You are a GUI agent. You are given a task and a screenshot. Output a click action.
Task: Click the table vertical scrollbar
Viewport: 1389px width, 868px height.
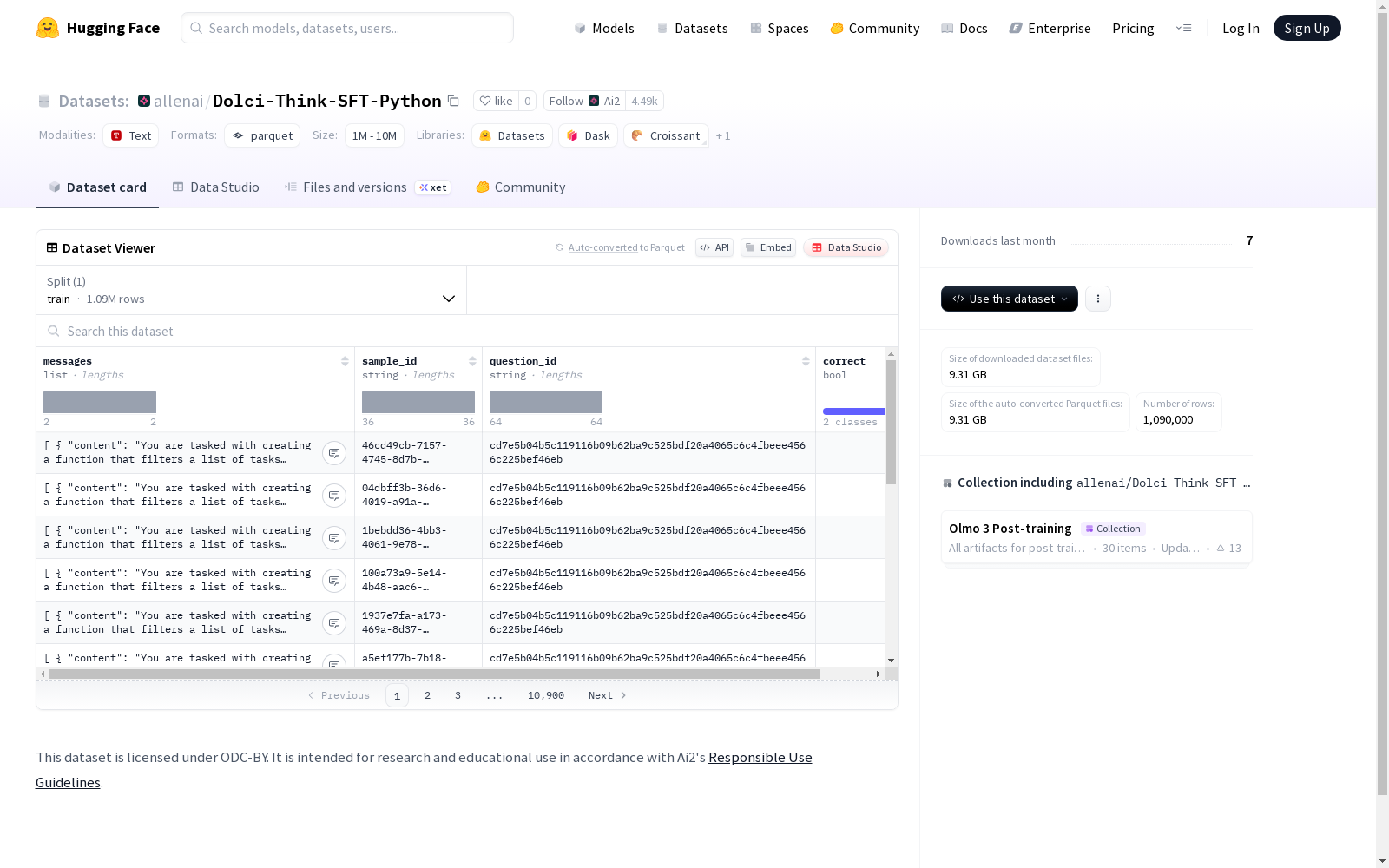(891, 422)
